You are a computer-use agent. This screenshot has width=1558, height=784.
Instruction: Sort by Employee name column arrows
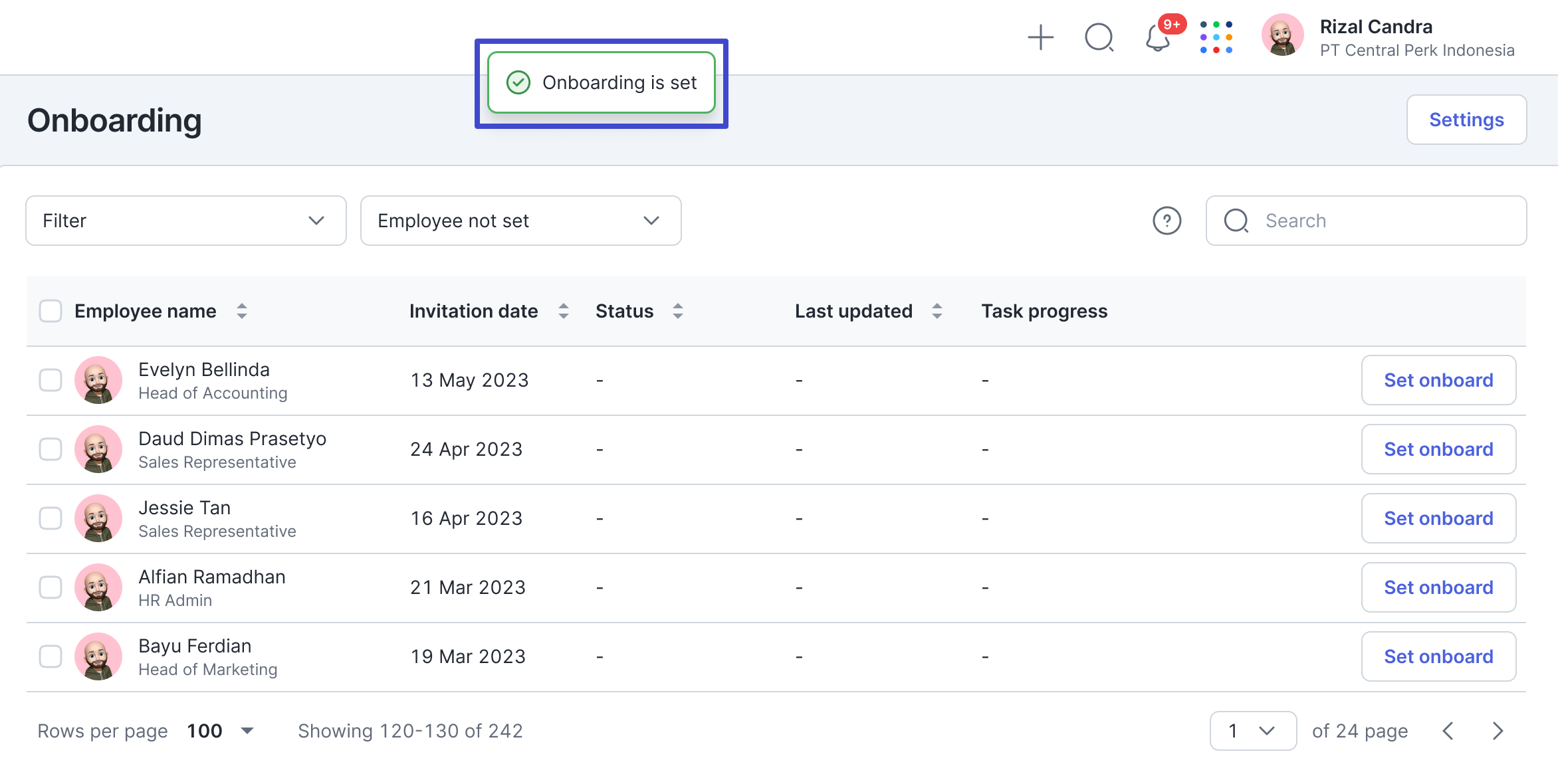(242, 311)
